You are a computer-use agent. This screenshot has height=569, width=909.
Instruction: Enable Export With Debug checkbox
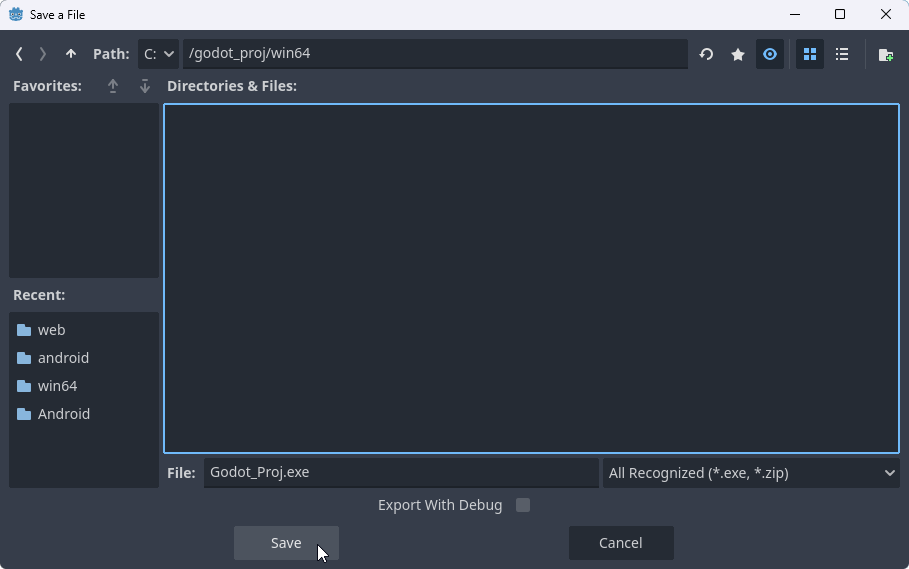[522, 505]
